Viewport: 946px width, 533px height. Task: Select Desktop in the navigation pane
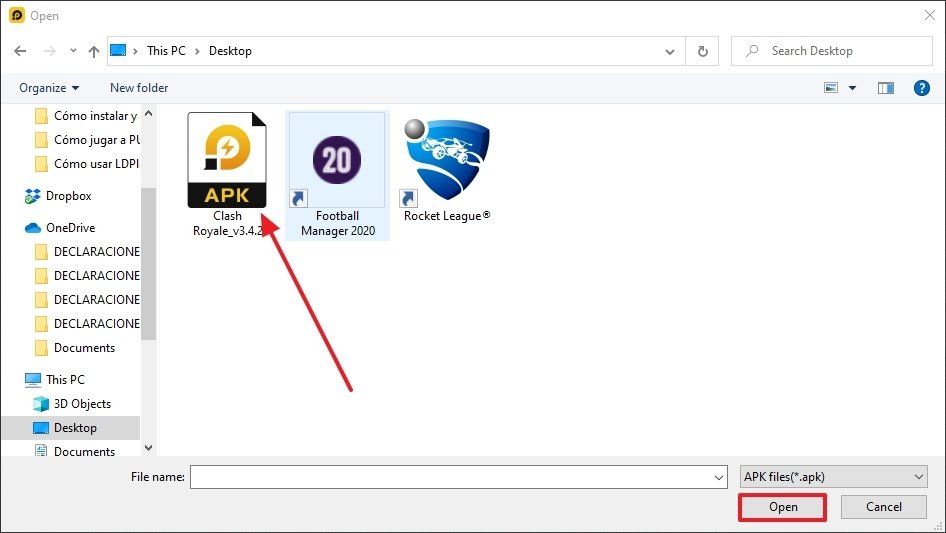click(71, 427)
